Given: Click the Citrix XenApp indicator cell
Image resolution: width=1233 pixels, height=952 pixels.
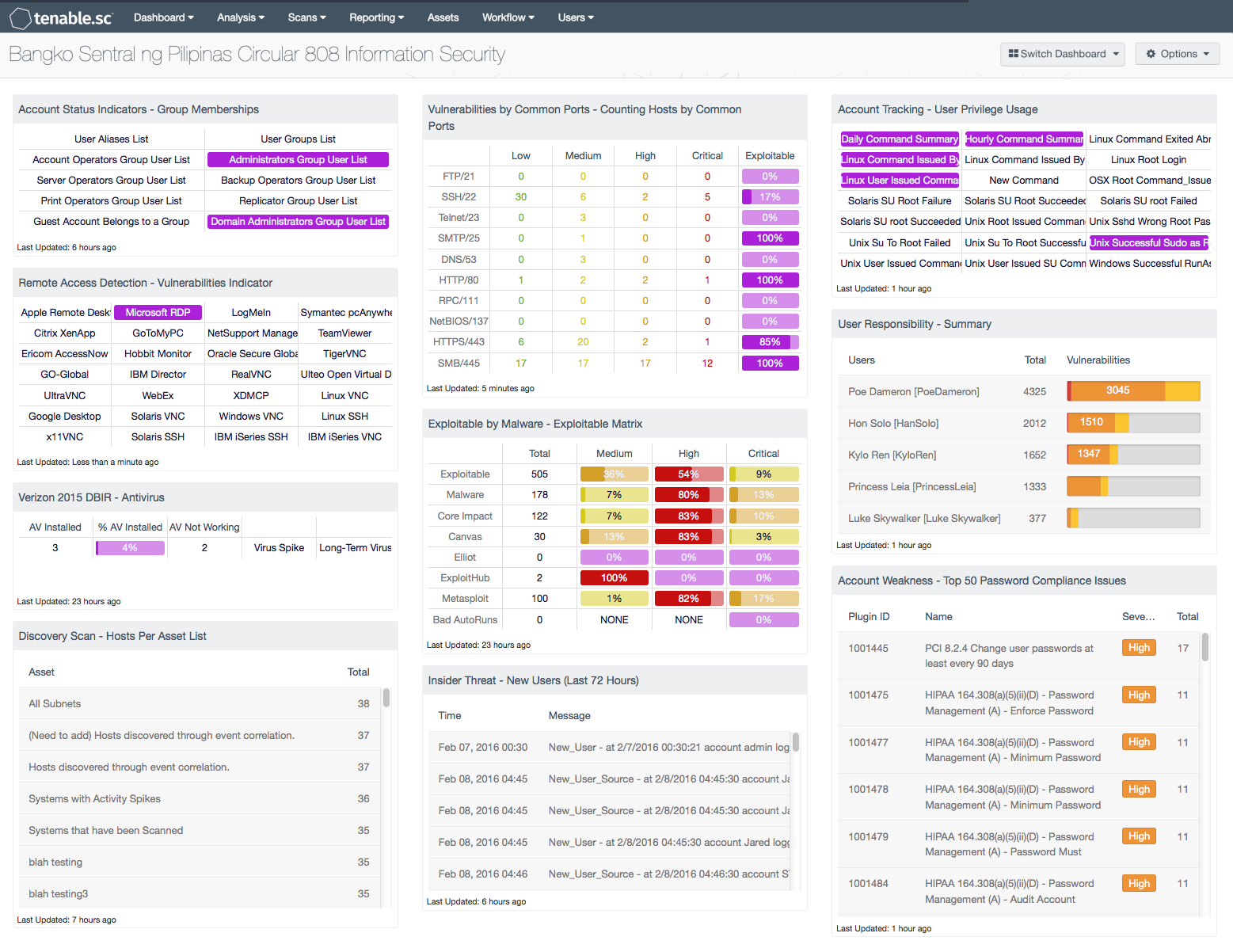Looking at the screenshot, I should point(64,333).
